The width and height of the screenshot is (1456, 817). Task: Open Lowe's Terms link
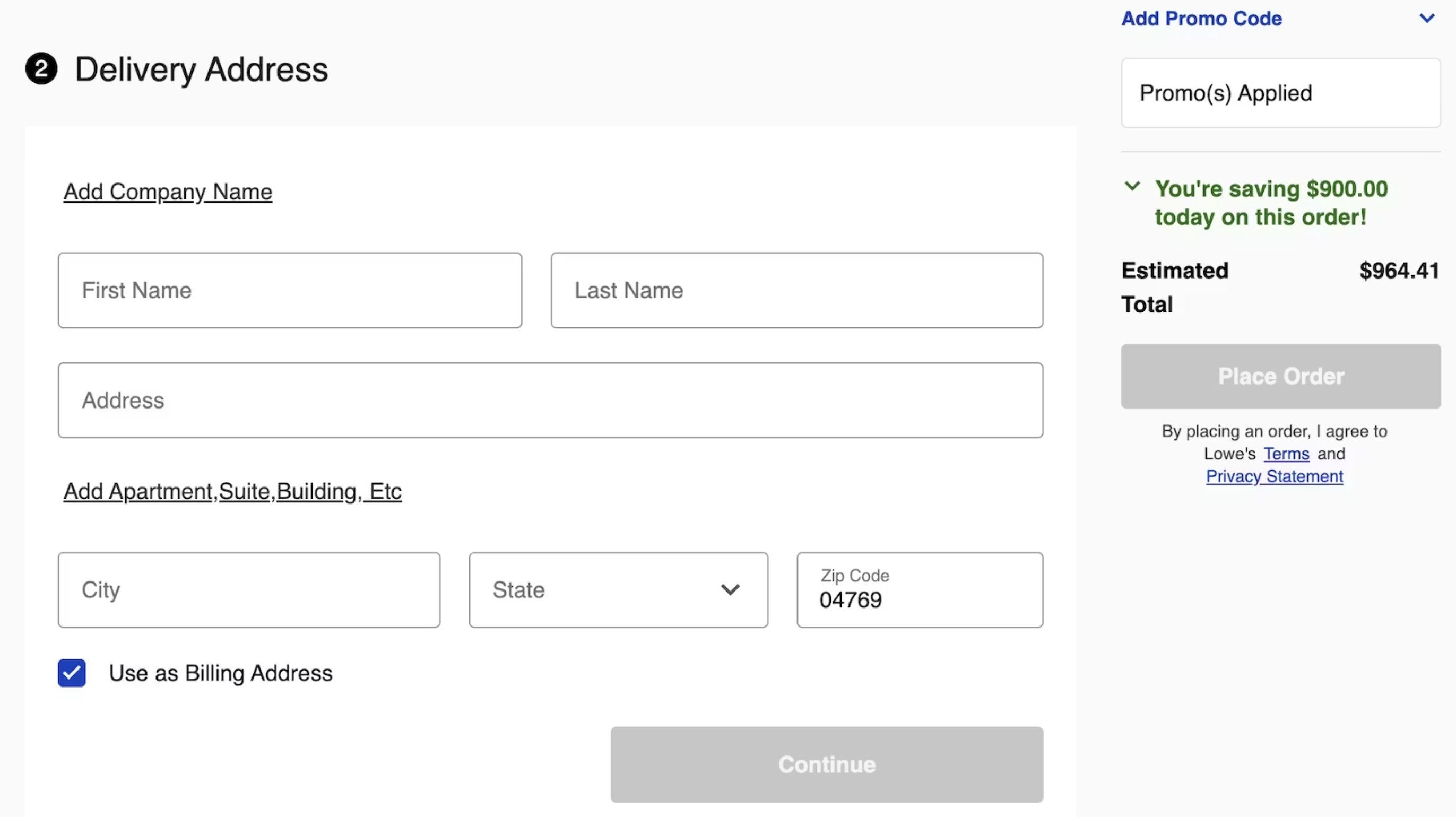click(1286, 453)
